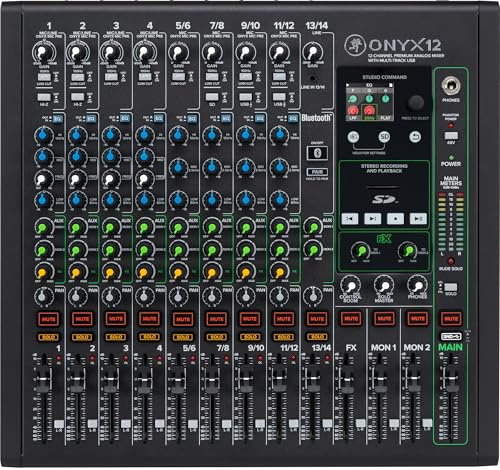Image resolution: width=500 pixels, height=470 pixels.
Task: Click the ONYX12 product name
Action: (x=405, y=45)
